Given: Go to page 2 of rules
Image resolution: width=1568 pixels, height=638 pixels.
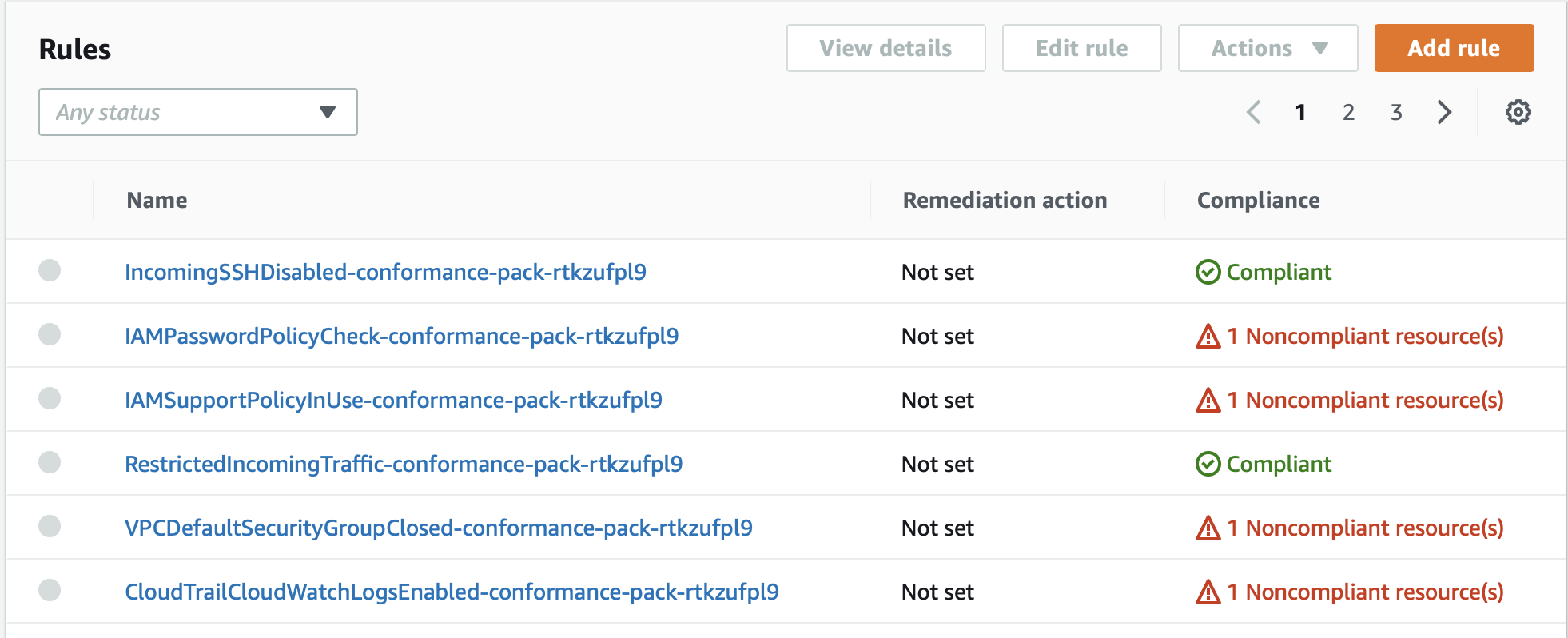Looking at the screenshot, I should point(1348,112).
